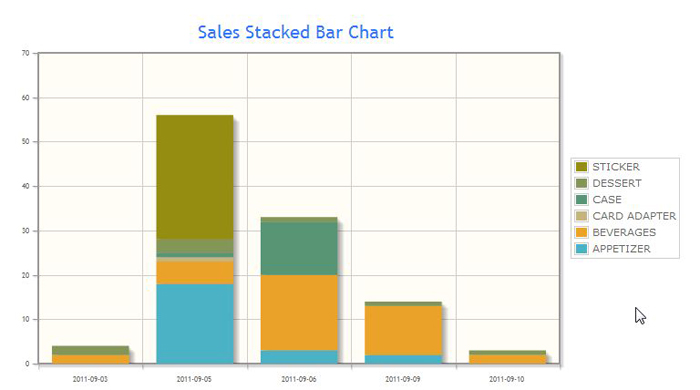The width and height of the screenshot is (700, 390).
Task: Click the CARD ADAPTER legend swatch
Action: pos(581,216)
